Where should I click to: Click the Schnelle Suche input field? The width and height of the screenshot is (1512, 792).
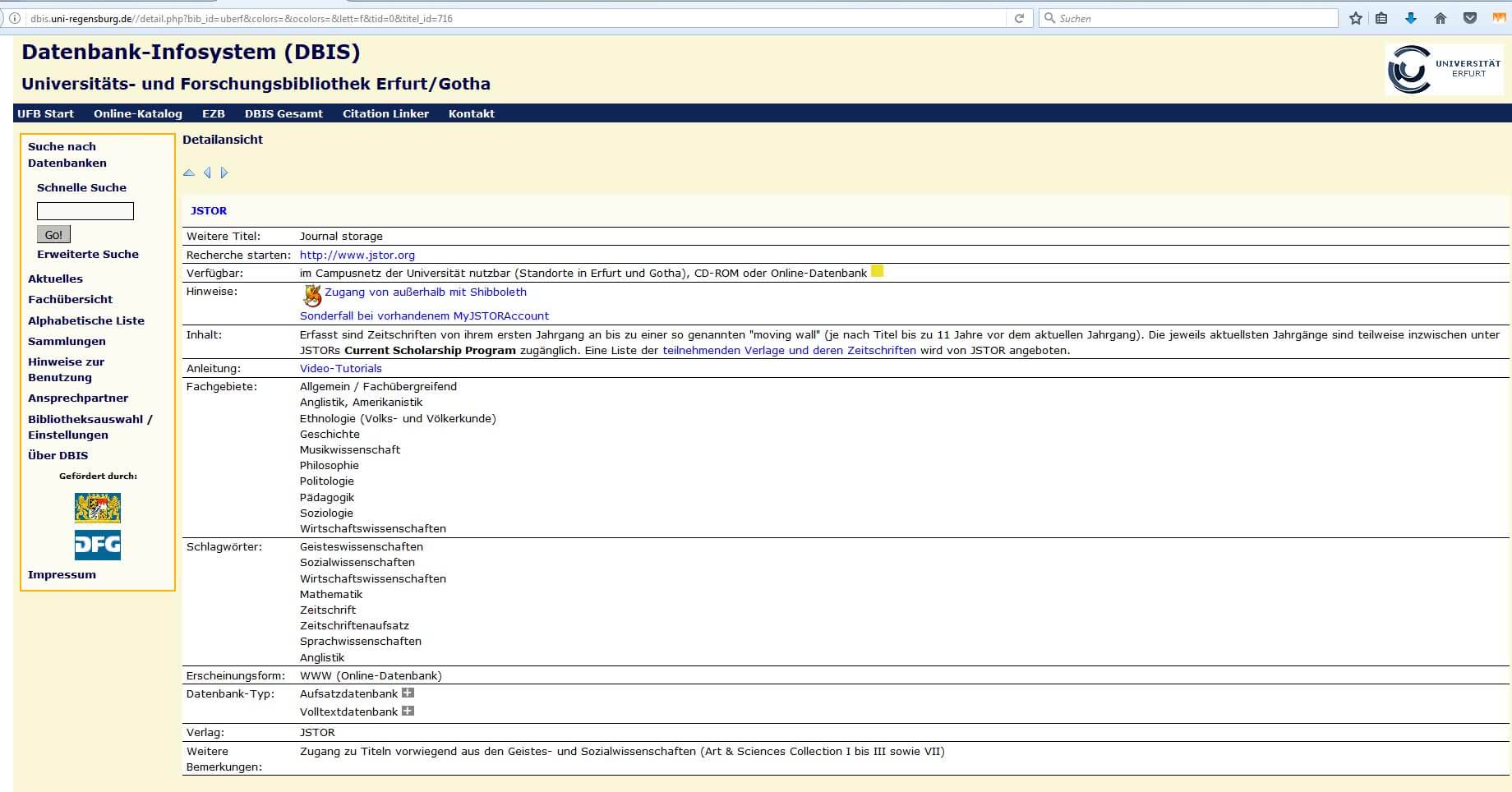pyautogui.click(x=85, y=211)
